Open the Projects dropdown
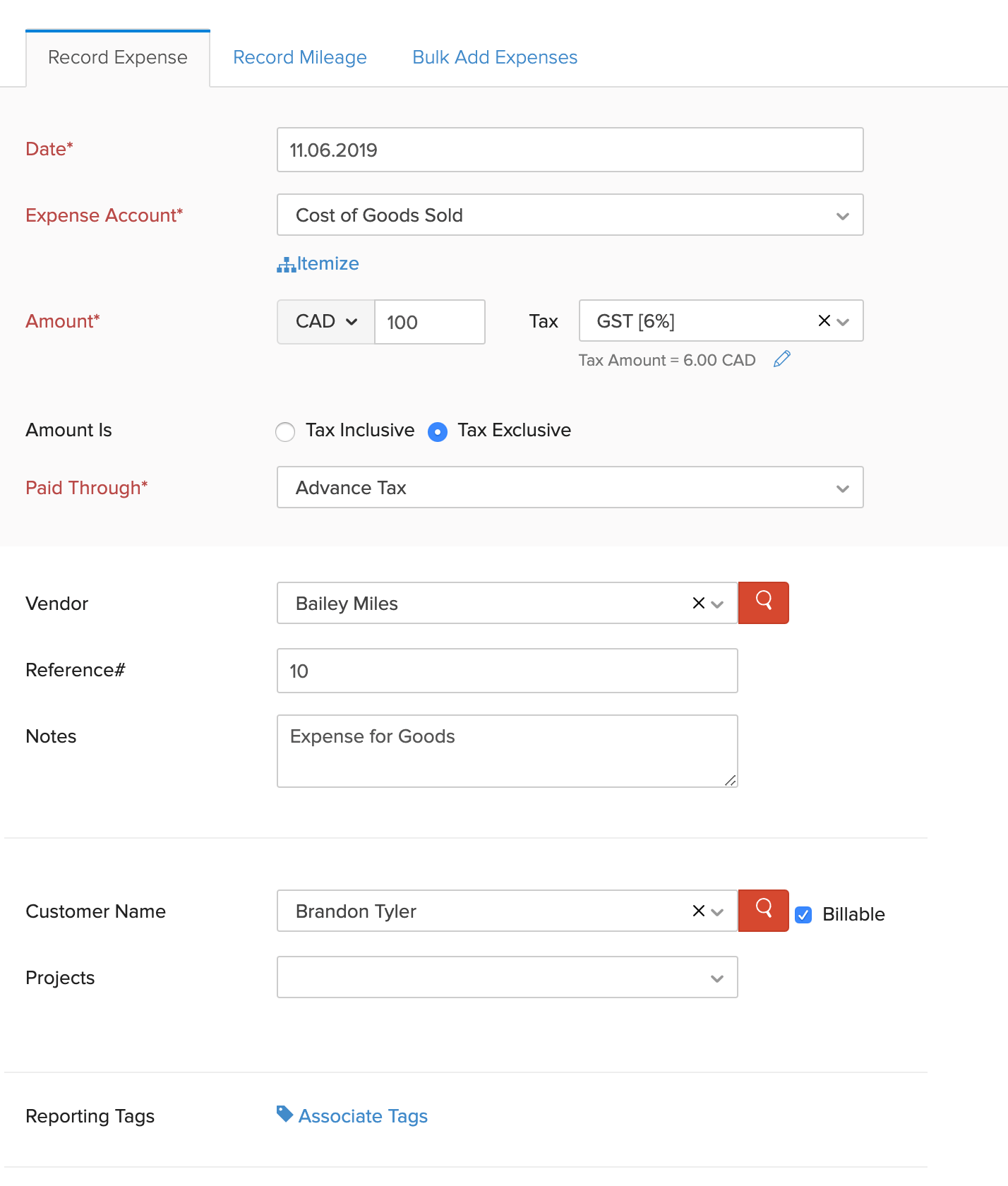1008x1186 pixels. (x=507, y=978)
